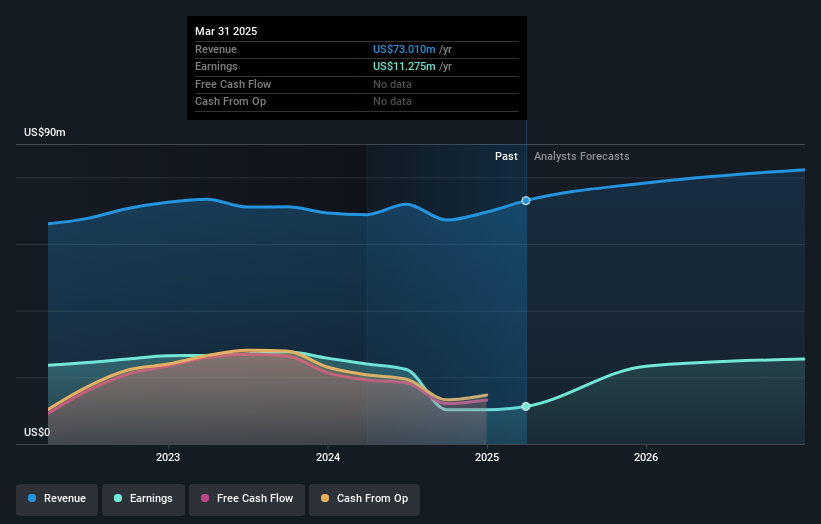Click the 2024 x-axis label
The width and height of the screenshot is (821, 524).
pyautogui.click(x=328, y=457)
